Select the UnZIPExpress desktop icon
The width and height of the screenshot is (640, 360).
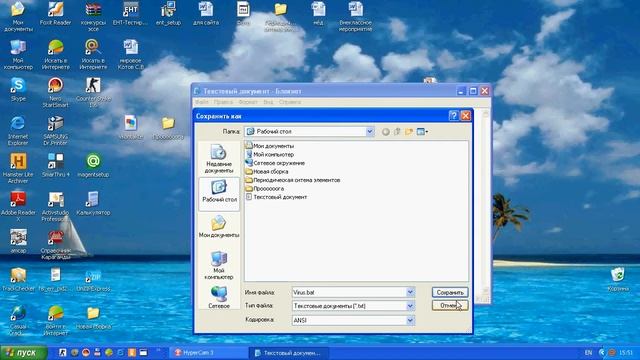tap(93, 280)
